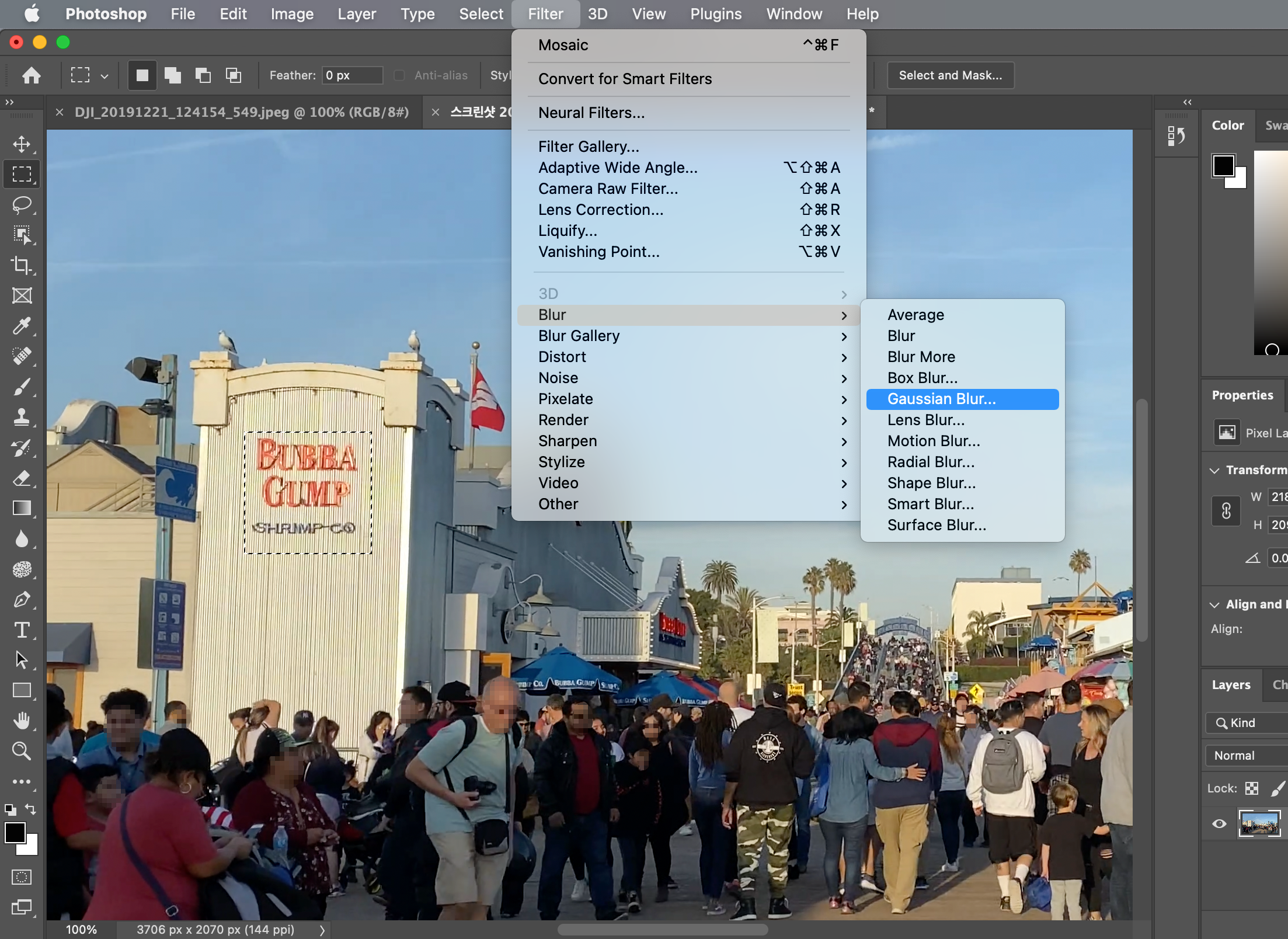Toggle visibility of the layer eye icon
1288x939 pixels.
tap(1219, 823)
